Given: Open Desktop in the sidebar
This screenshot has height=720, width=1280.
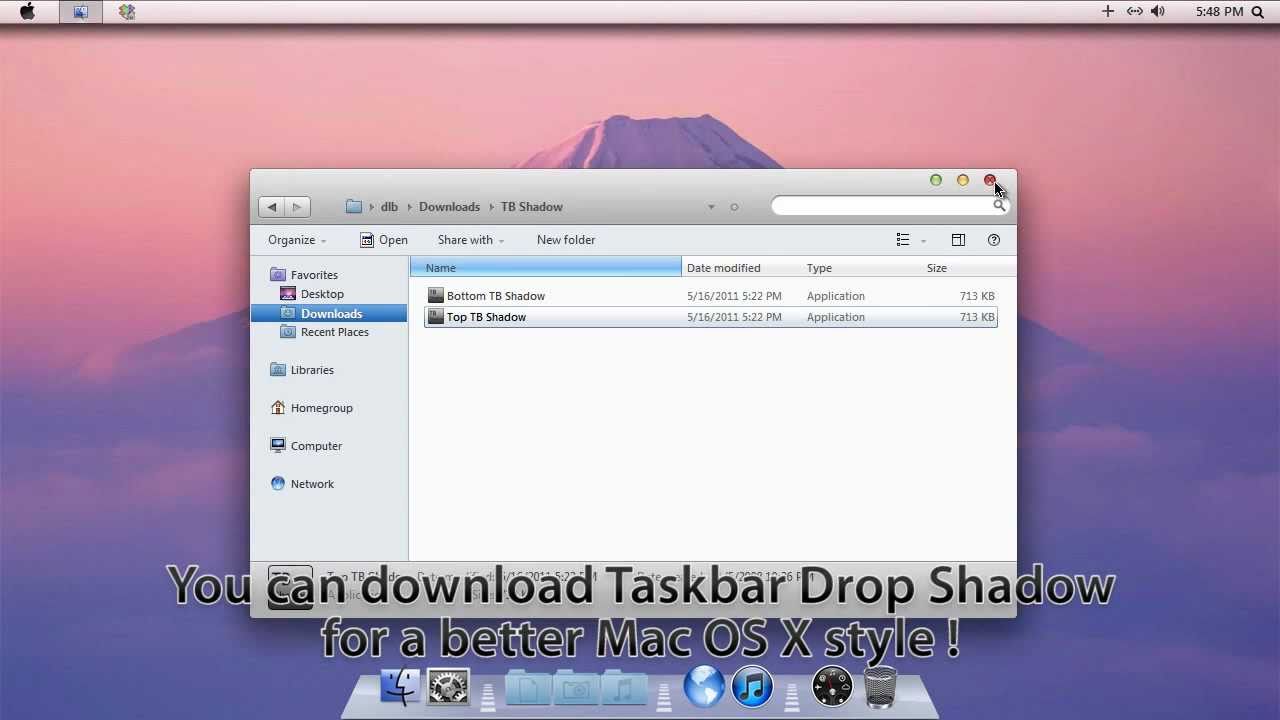Looking at the screenshot, I should point(322,294).
